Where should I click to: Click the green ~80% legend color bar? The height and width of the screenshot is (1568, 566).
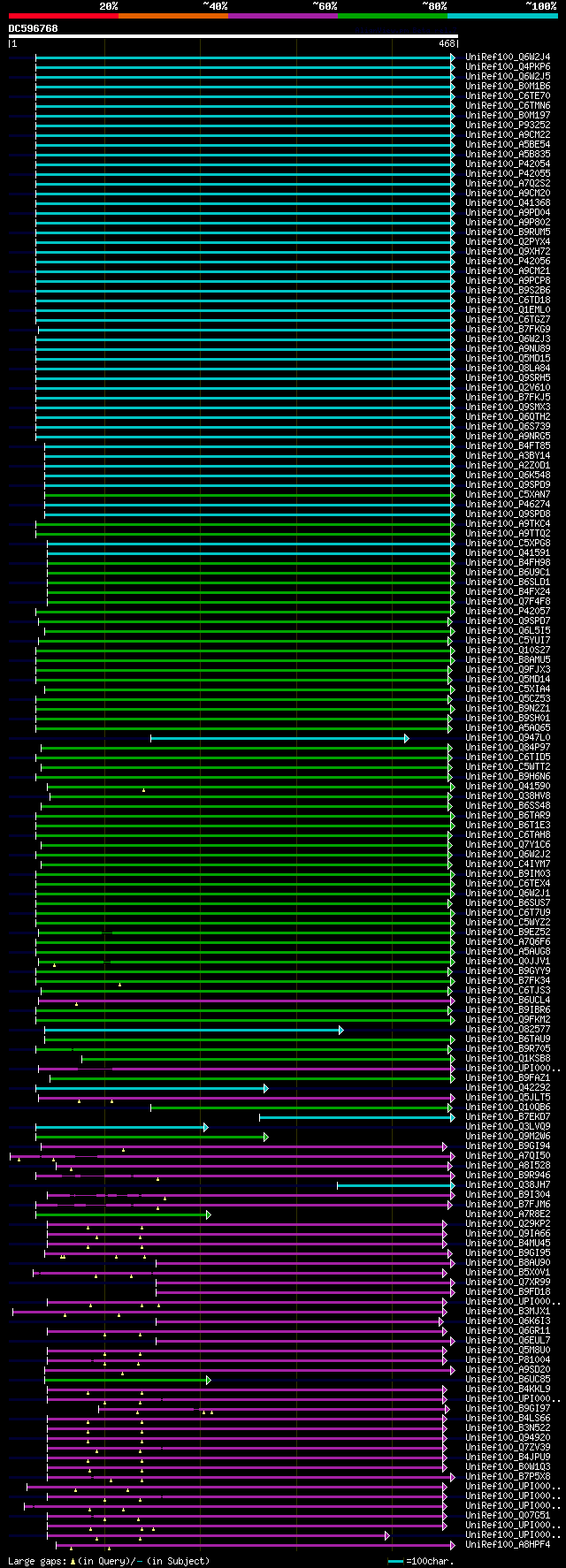(392, 16)
